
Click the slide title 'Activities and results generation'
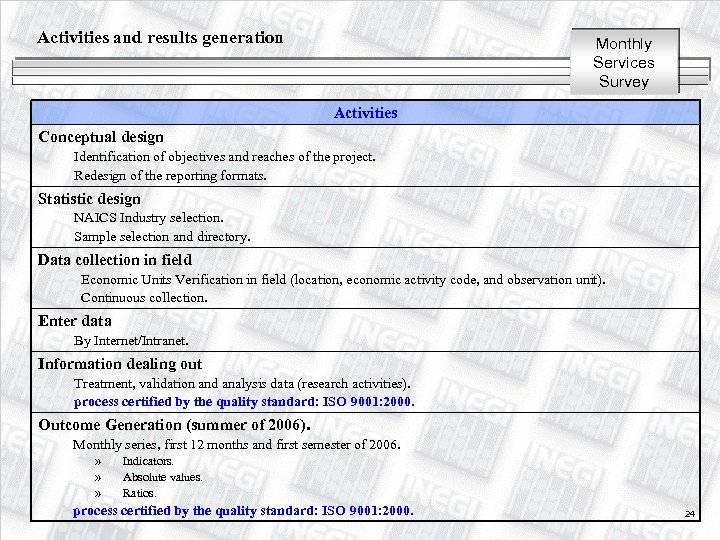160,38
